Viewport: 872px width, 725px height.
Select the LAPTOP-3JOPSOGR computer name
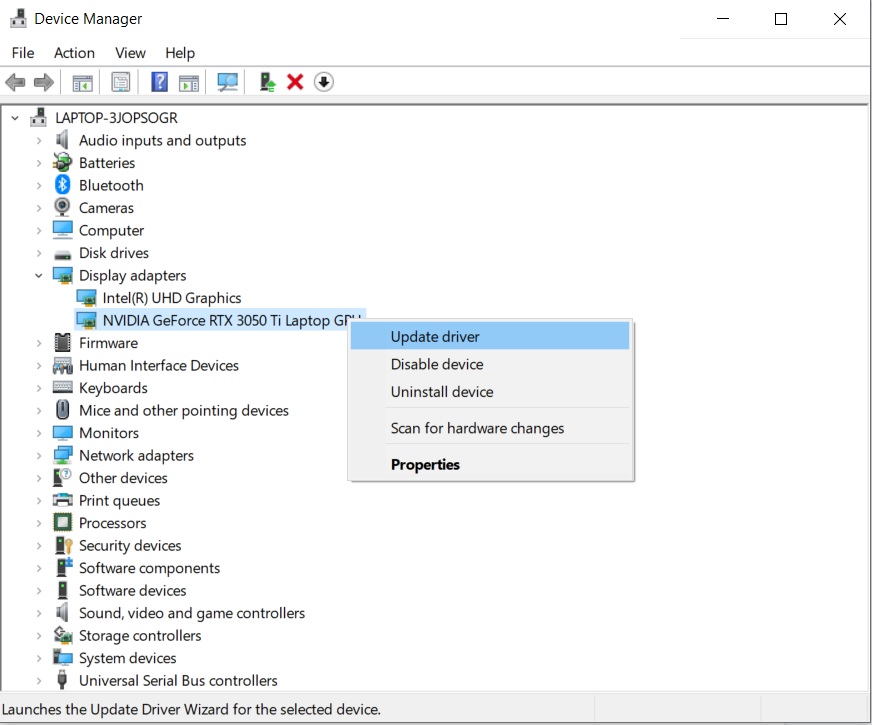[116, 118]
